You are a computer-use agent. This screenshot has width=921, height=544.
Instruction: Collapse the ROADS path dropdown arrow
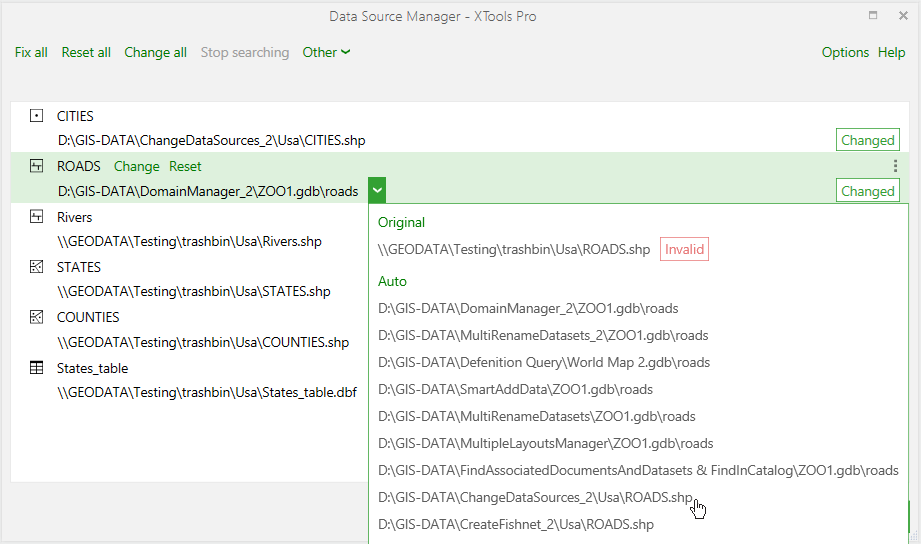pos(377,190)
